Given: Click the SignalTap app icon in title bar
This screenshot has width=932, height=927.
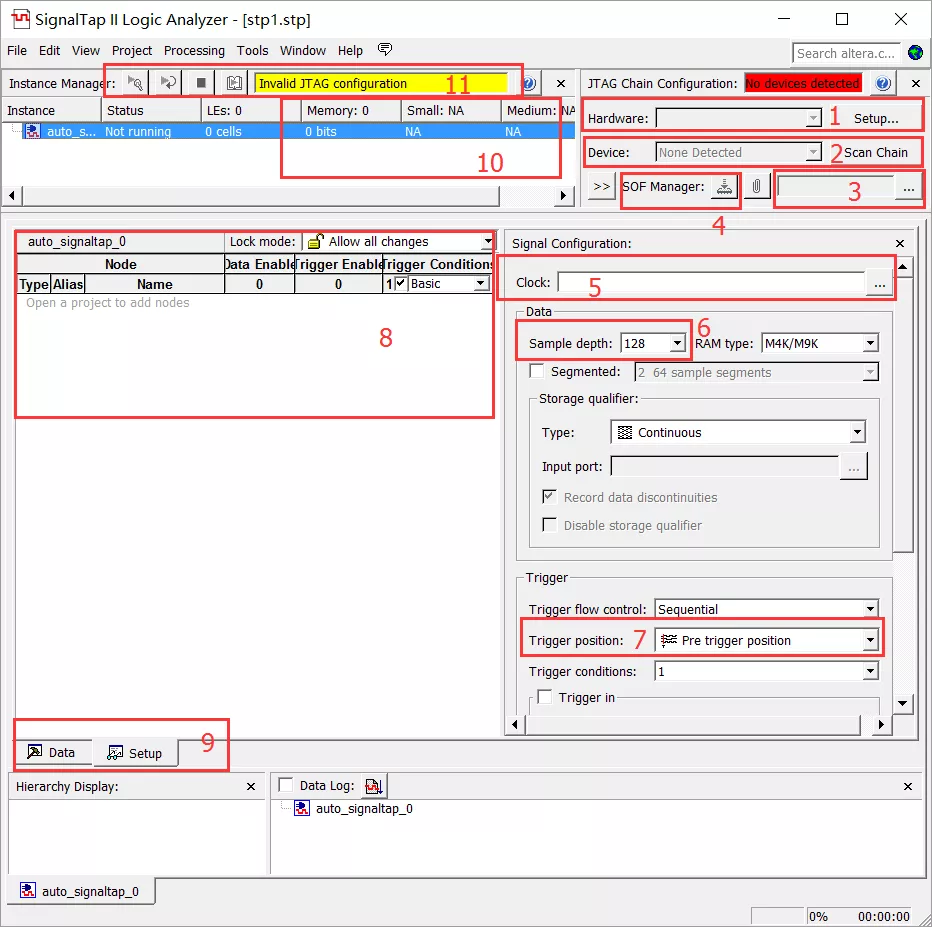Looking at the screenshot, I should click(x=20, y=19).
